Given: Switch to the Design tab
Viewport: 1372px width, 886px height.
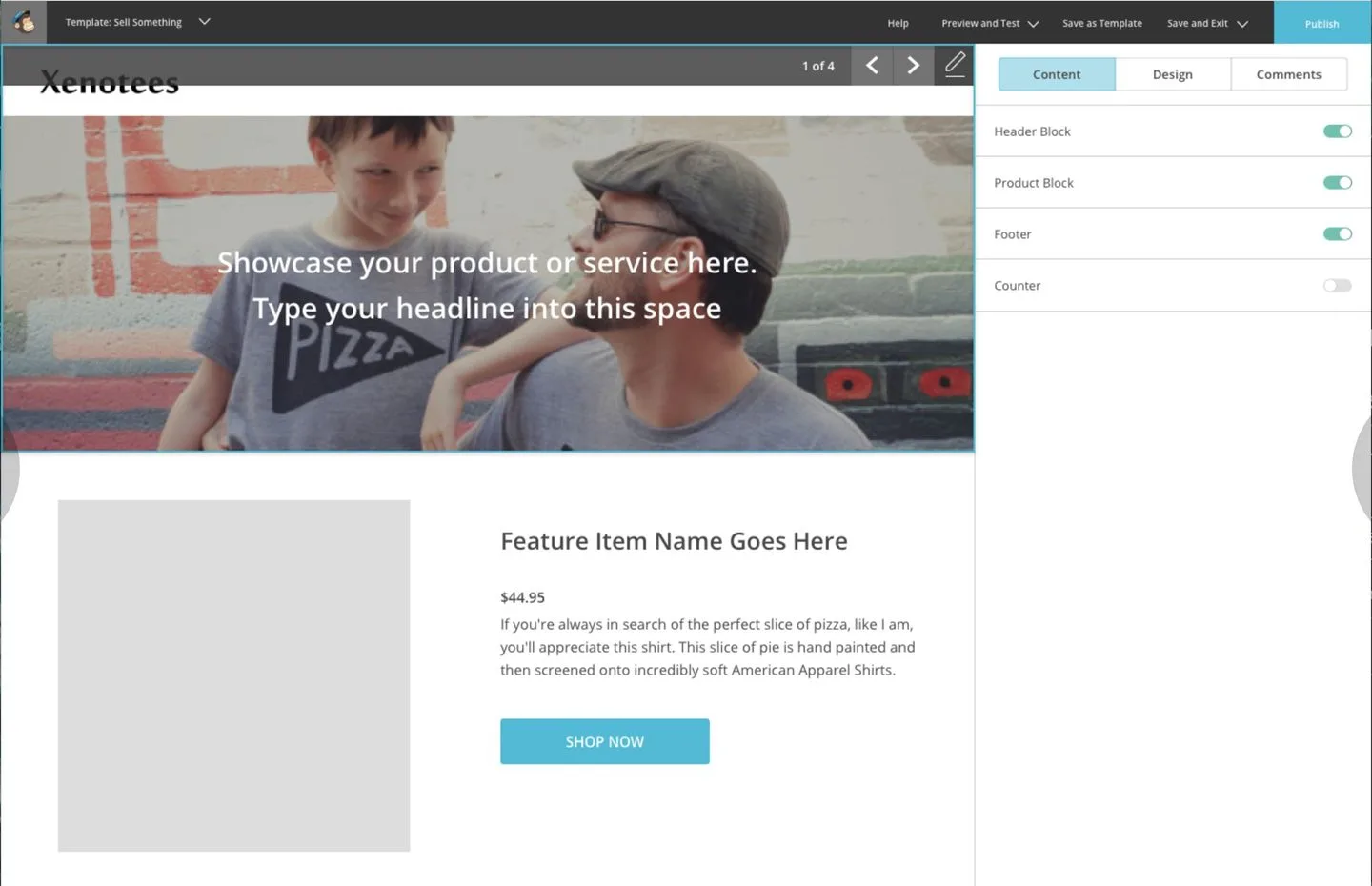Looking at the screenshot, I should pyautogui.click(x=1172, y=73).
